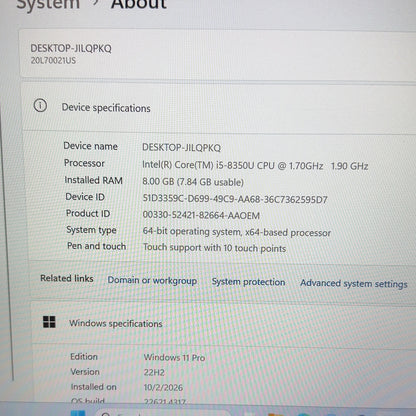Select model number 20L70021US
Screen dimensions: 416x416
[53, 61]
